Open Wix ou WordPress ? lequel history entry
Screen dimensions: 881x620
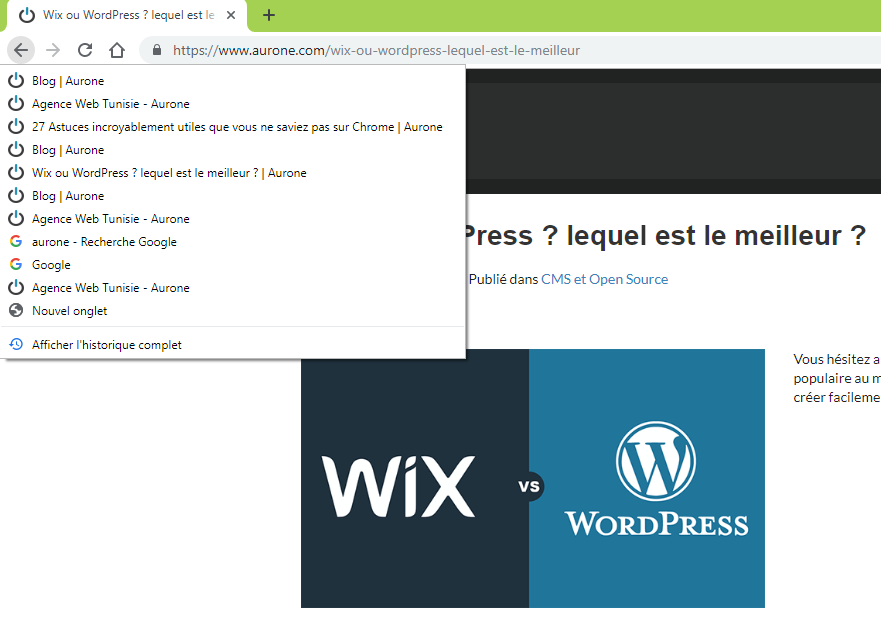point(233,173)
